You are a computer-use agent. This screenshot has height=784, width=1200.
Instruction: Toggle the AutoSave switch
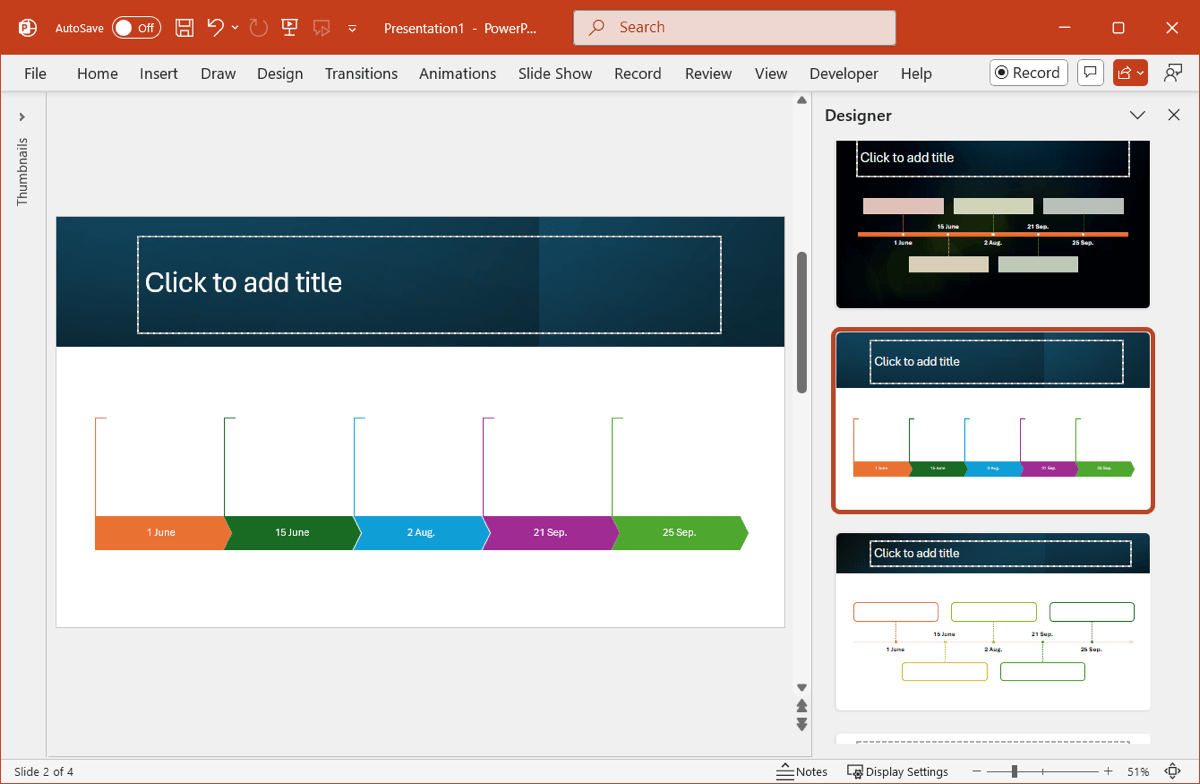coord(135,28)
